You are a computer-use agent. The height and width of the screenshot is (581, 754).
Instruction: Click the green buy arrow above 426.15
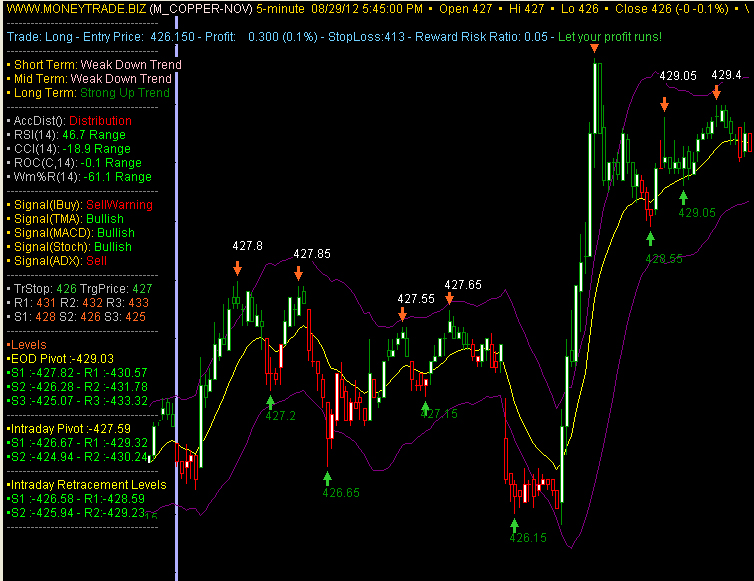click(514, 524)
